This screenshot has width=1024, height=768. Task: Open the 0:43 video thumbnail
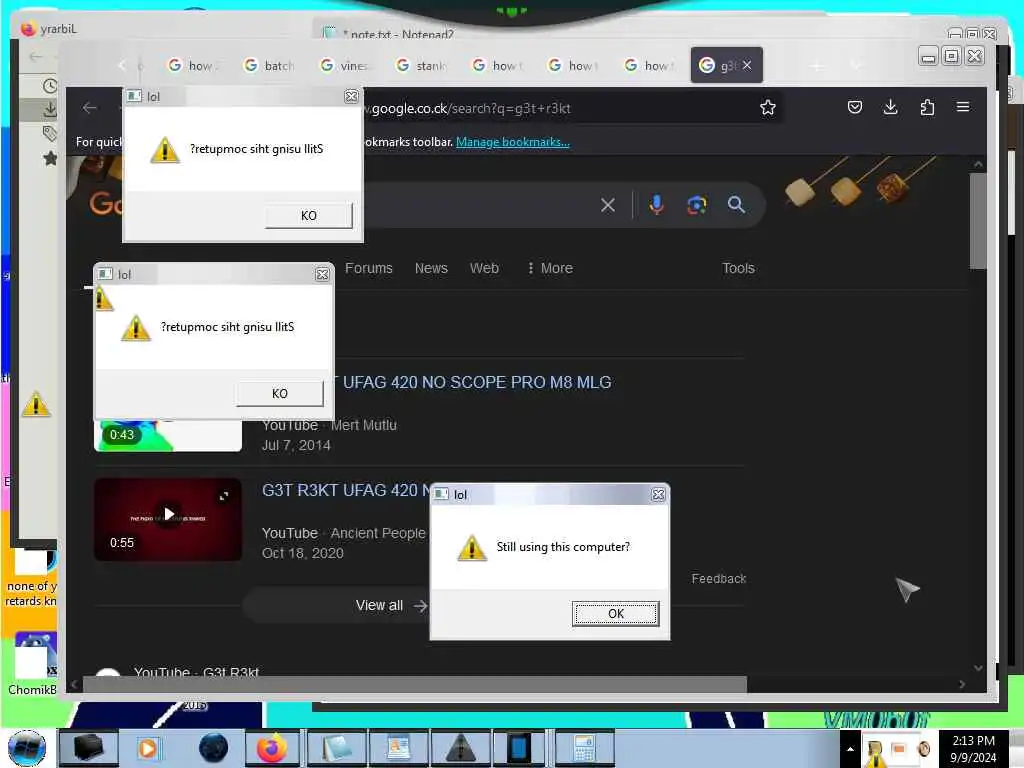point(168,436)
